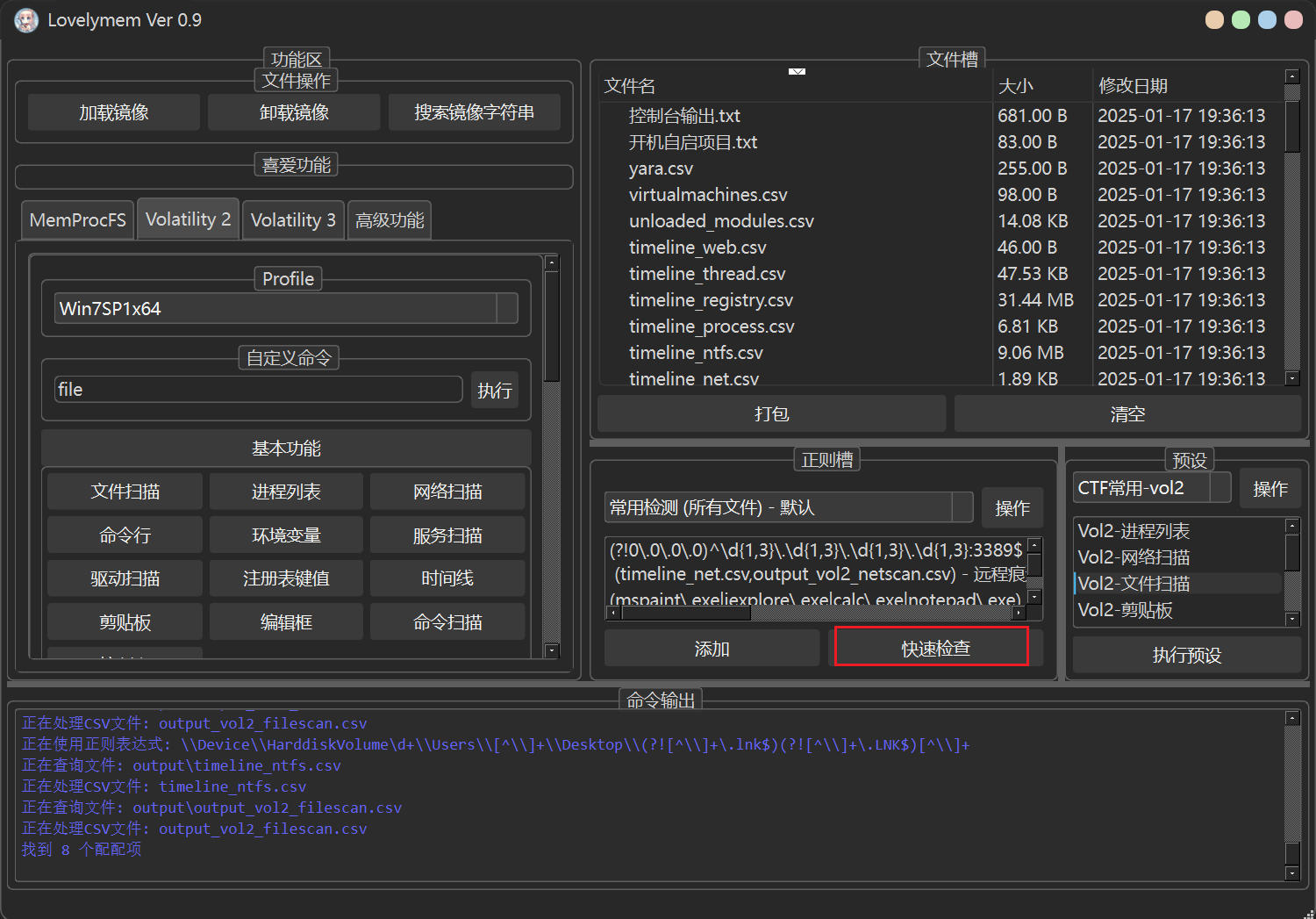
Task: Click 搜索镜像字符串 button
Action: (x=475, y=112)
